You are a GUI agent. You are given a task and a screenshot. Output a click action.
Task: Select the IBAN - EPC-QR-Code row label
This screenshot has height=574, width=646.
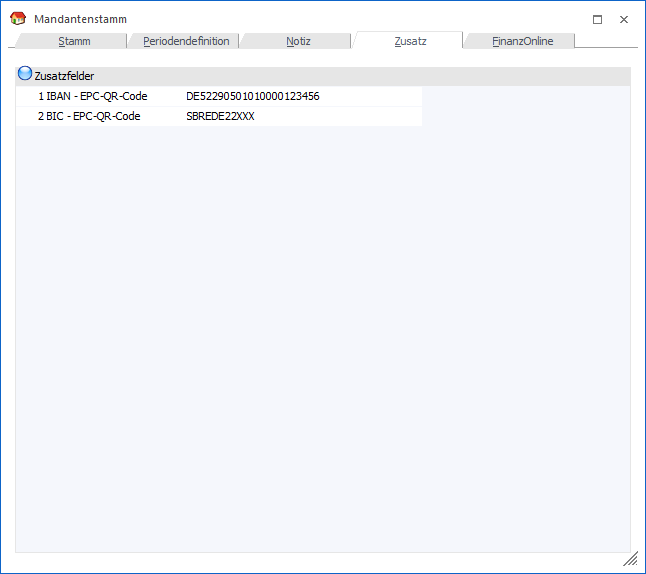(x=97, y=97)
